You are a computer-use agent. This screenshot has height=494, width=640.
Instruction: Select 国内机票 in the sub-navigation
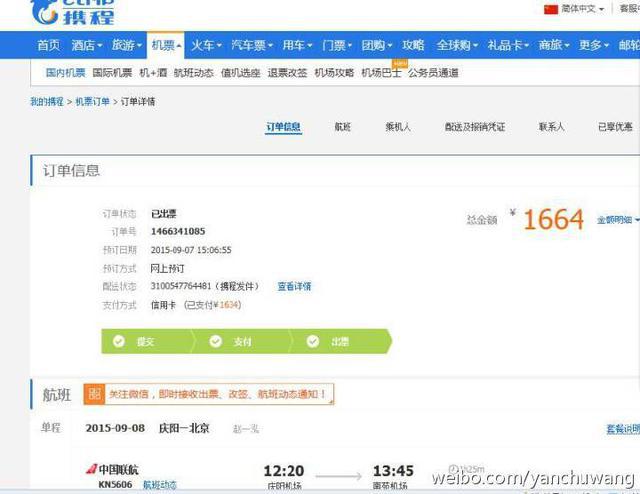coord(65,73)
